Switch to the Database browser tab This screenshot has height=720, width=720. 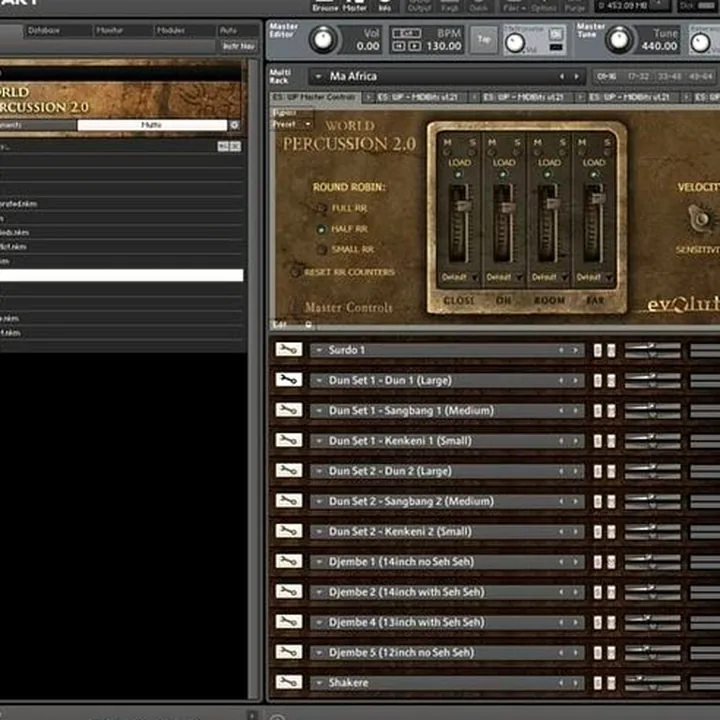coord(58,31)
